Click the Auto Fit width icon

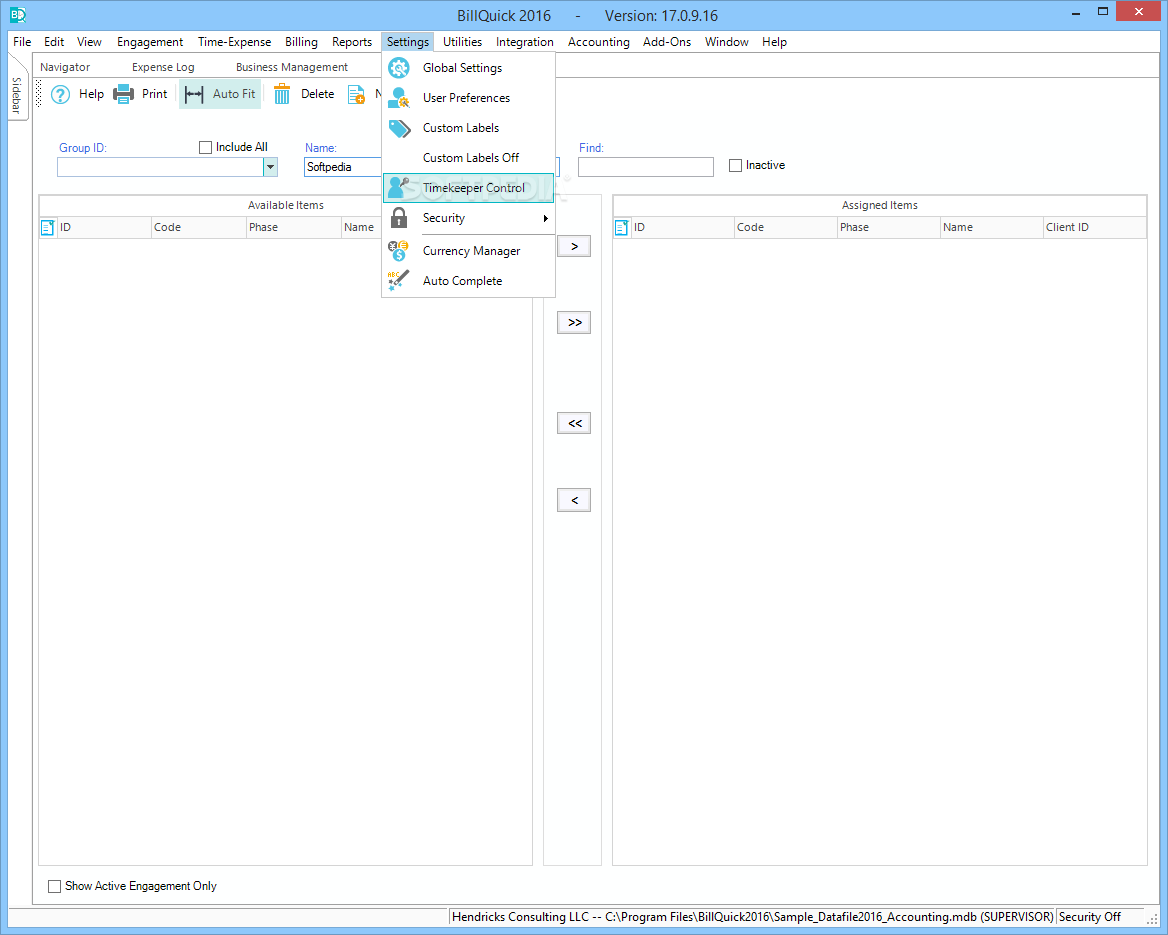coord(194,95)
